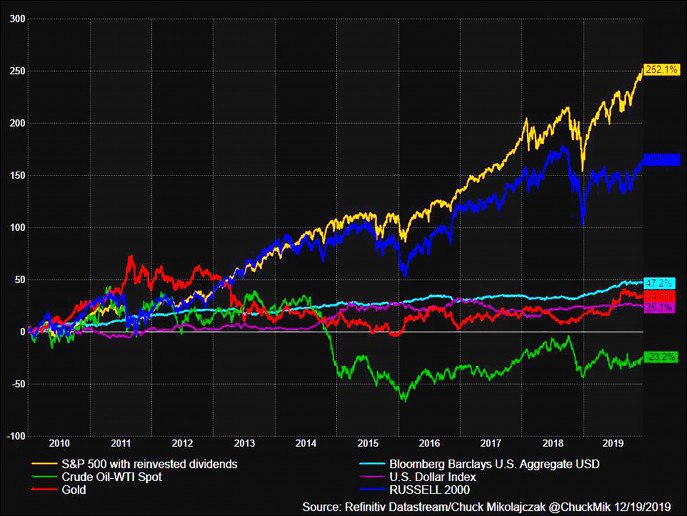687x516 pixels.
Task: Click the 2019 year label on x-axis
Action: [x=611, y=442]
